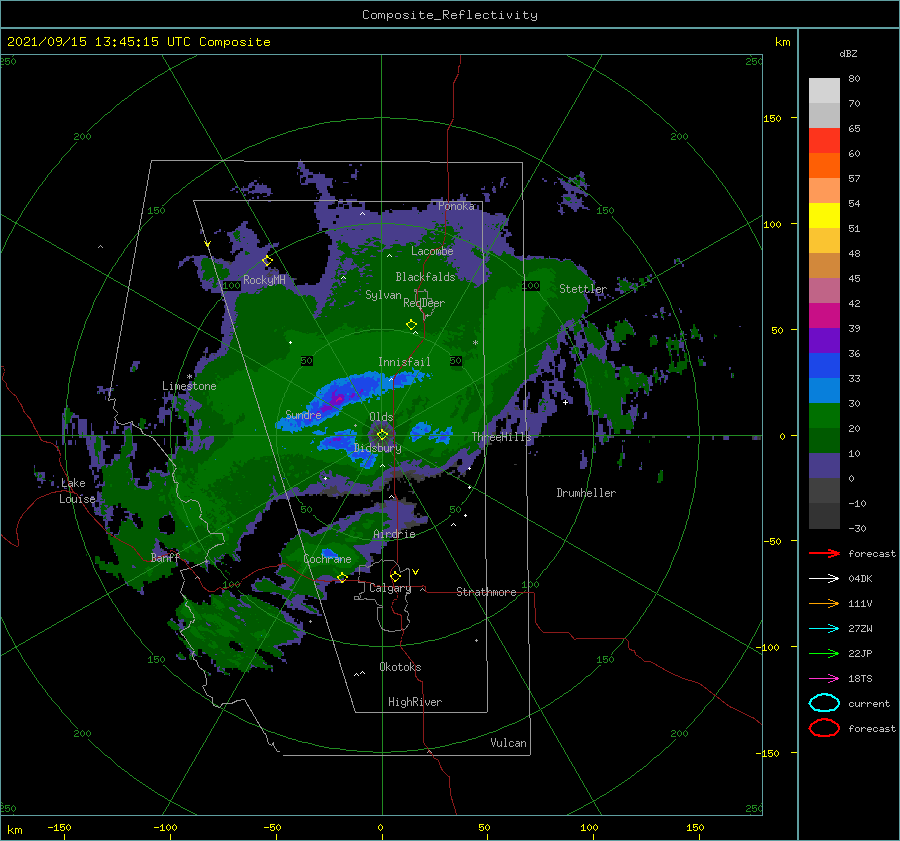Click the ThreeHills label

[502, 437]
